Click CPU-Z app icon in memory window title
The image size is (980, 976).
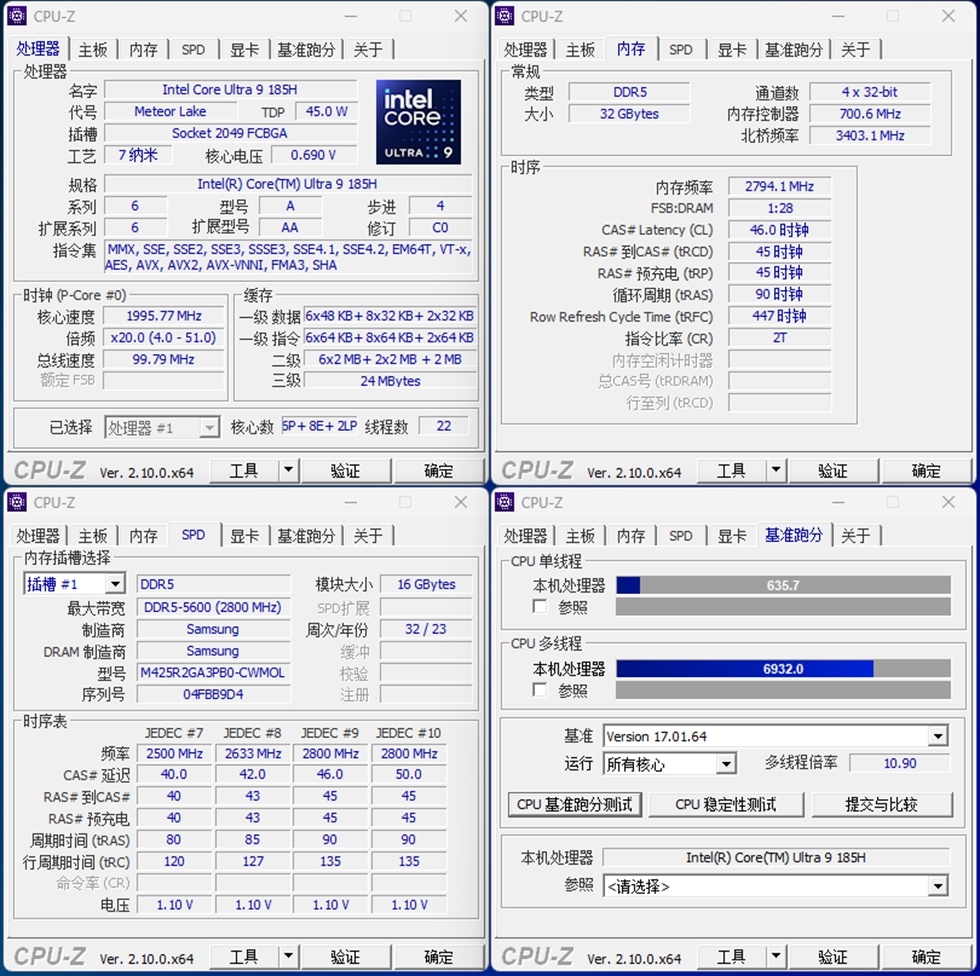(x=504, y=16)
